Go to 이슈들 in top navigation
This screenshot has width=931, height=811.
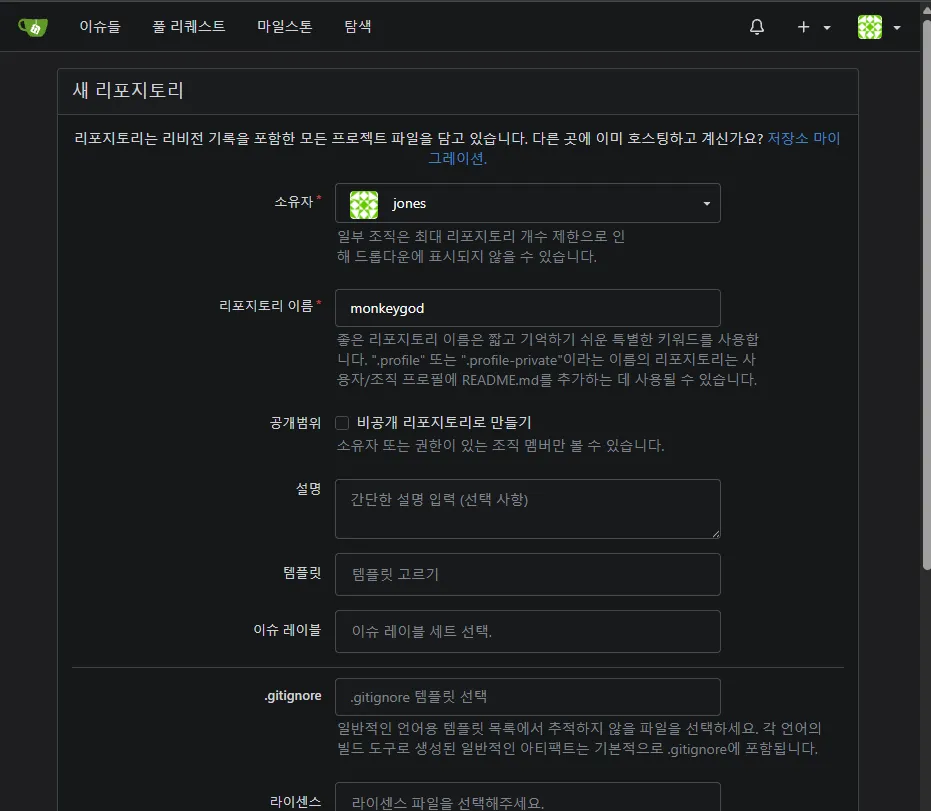click(100, 27)
